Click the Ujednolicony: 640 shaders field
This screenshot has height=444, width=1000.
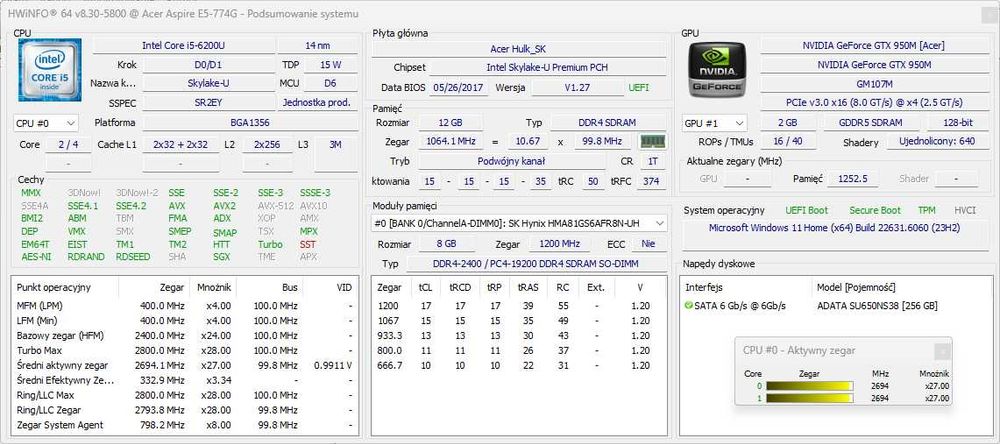click(937, 142)
